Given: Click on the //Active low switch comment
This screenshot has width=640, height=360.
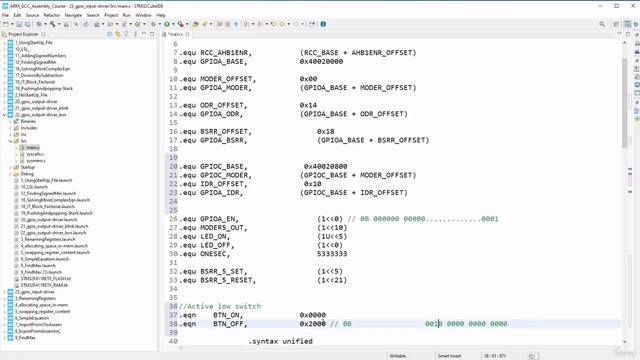Looking at the screenshot, I should (220, 306).
